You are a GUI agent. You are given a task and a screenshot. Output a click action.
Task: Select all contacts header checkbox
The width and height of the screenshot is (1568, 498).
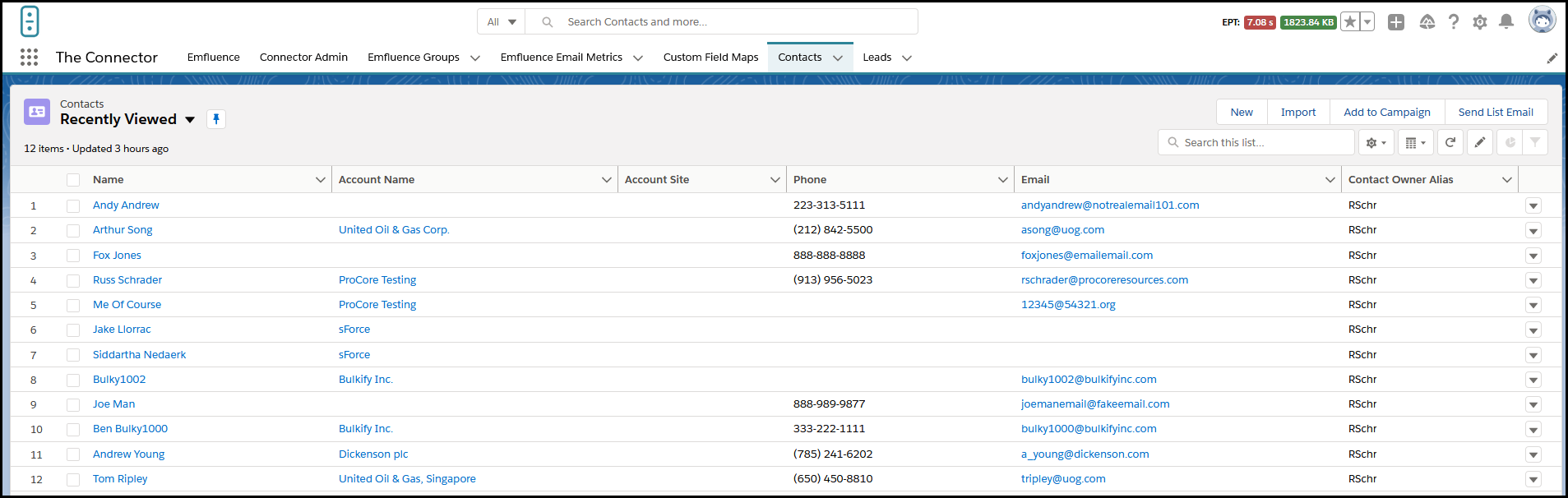pyautogui.click(x=73, y=180)
